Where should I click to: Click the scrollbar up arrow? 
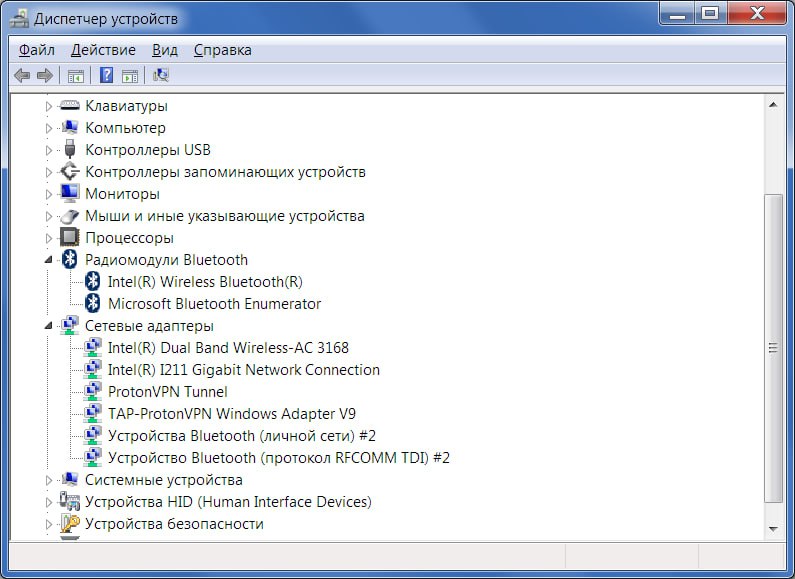pyautogui.click(x=773, y=105)
